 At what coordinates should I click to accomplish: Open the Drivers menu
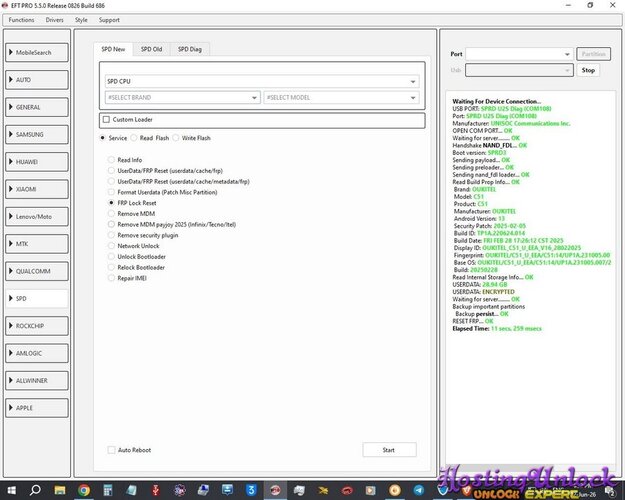(x=55, y=20)
